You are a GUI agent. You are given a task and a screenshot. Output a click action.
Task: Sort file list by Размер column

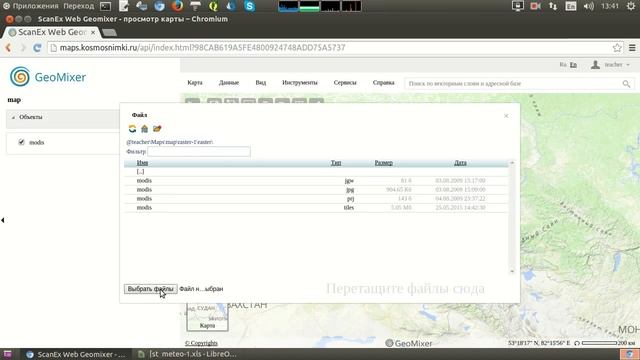(x=384, y=162)
